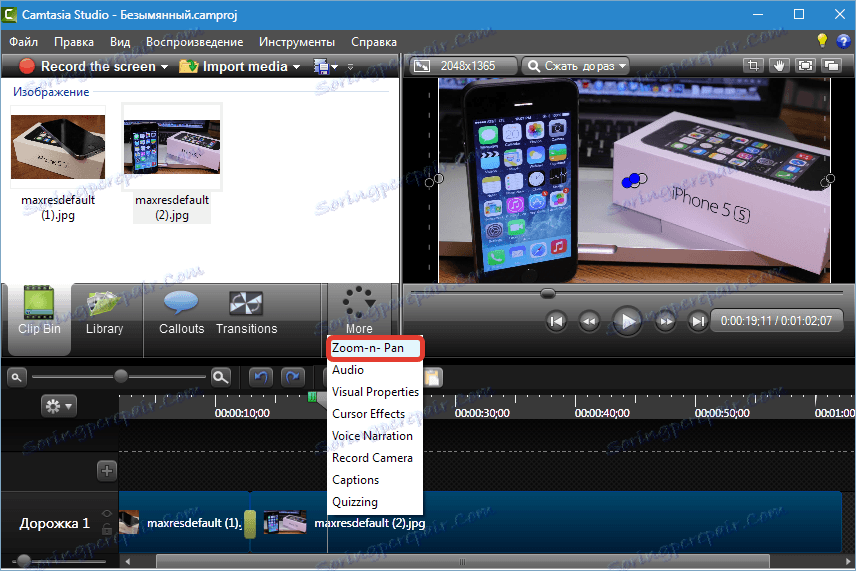856x571 pixels.
Task: Add a new track with plus button
Action: 107,471
